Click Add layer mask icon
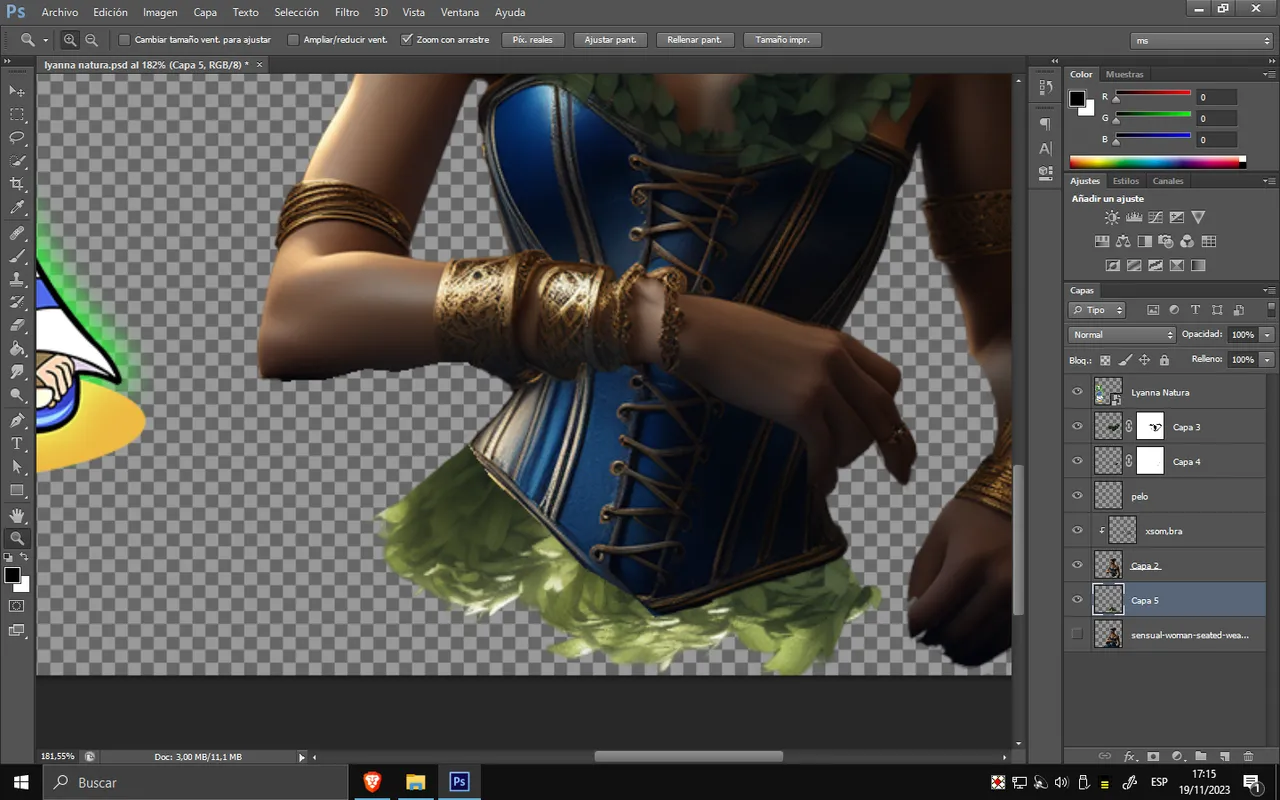This screenshot has width=1280, height=800. point(1153,757)
